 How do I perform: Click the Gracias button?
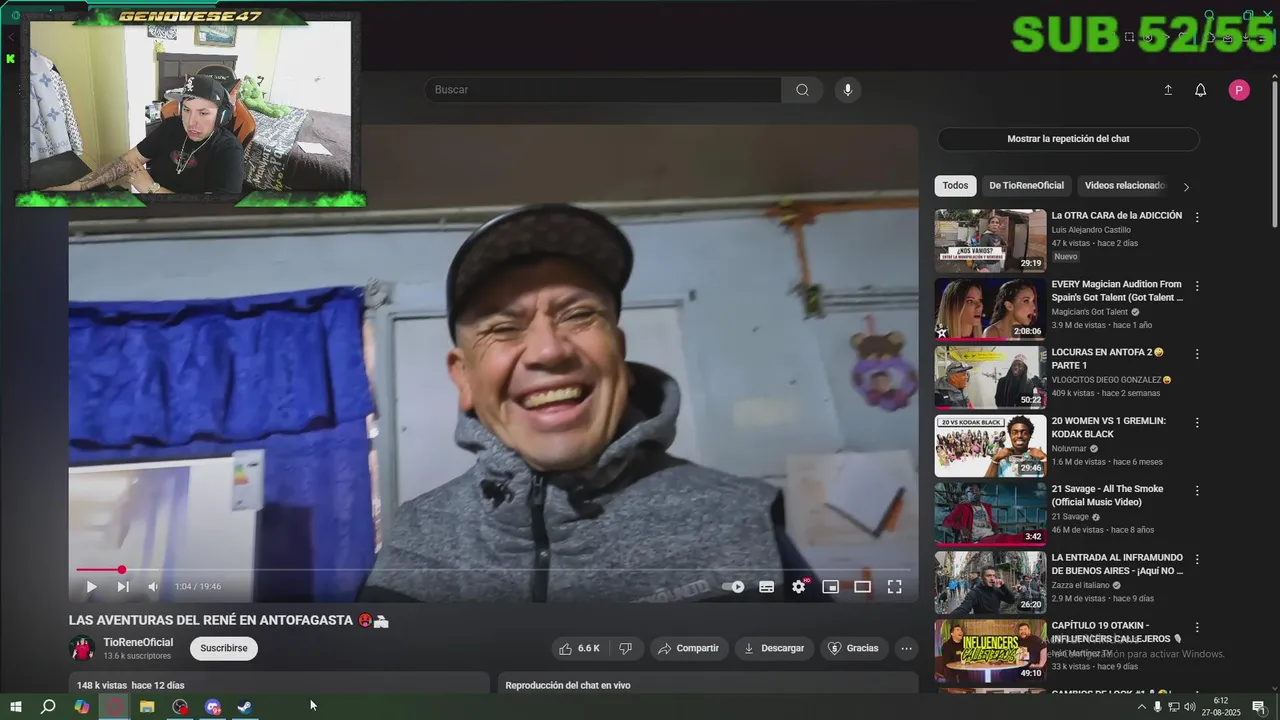pos(853,648)
